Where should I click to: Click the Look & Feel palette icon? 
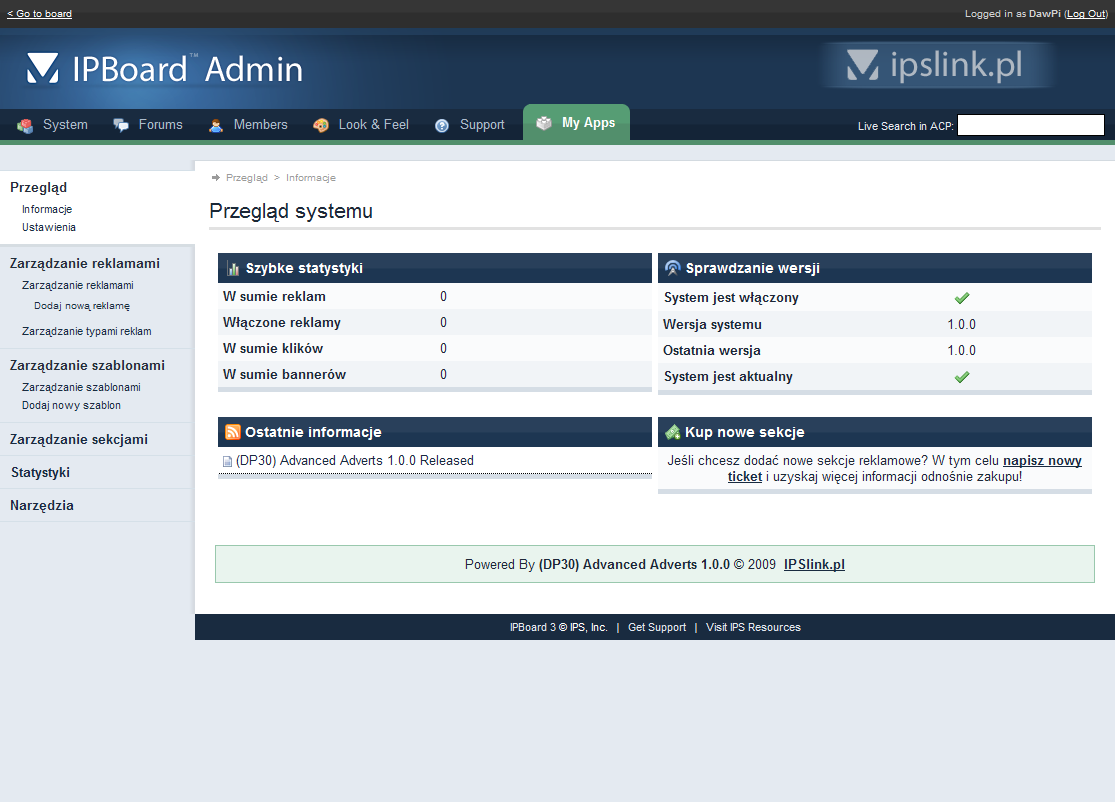click(x=321, y=125)
